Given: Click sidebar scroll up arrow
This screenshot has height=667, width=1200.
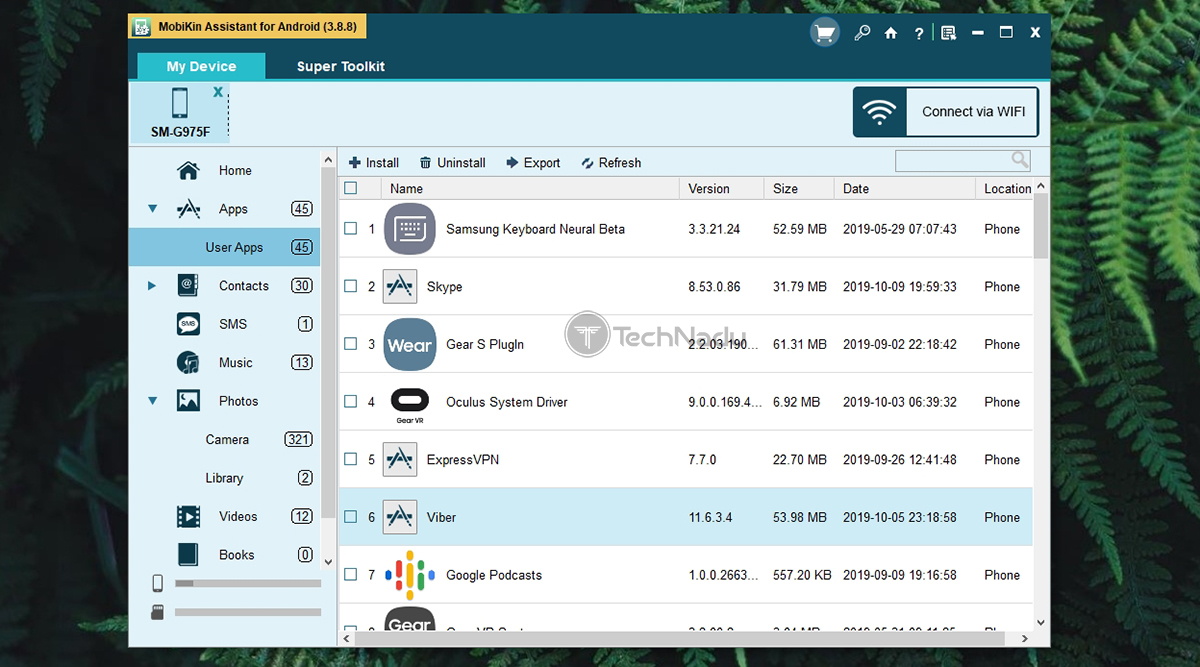Looking at the screenshot, I should [328, 159].
